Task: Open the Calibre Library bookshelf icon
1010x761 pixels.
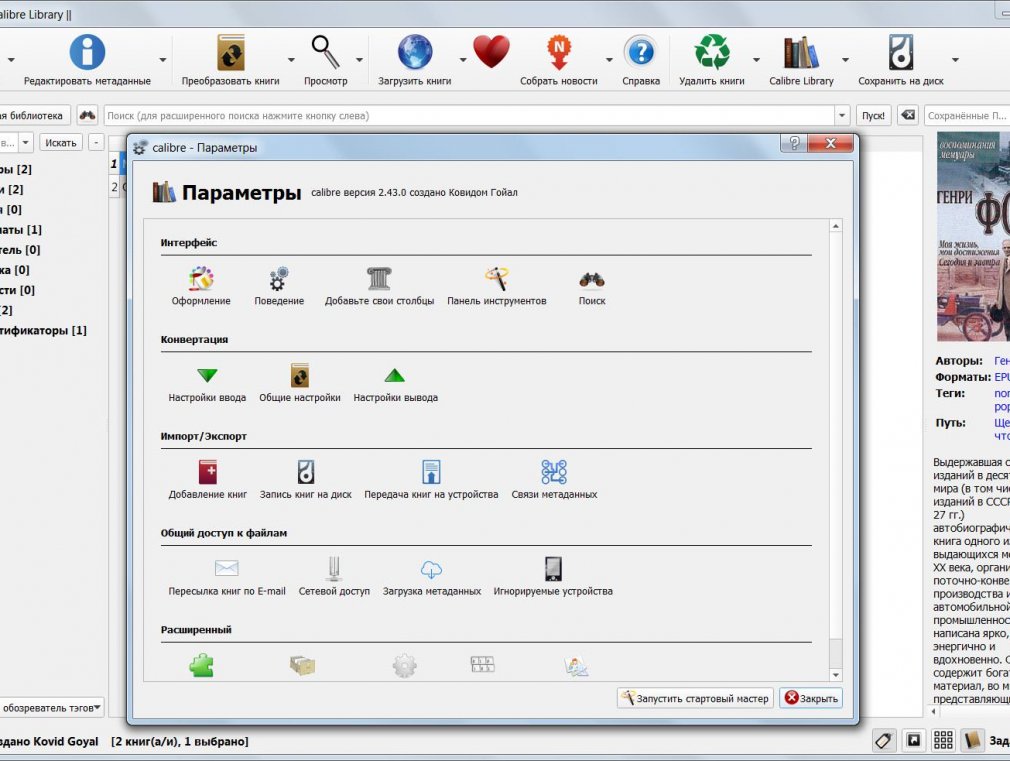Action: click(801, 60)
